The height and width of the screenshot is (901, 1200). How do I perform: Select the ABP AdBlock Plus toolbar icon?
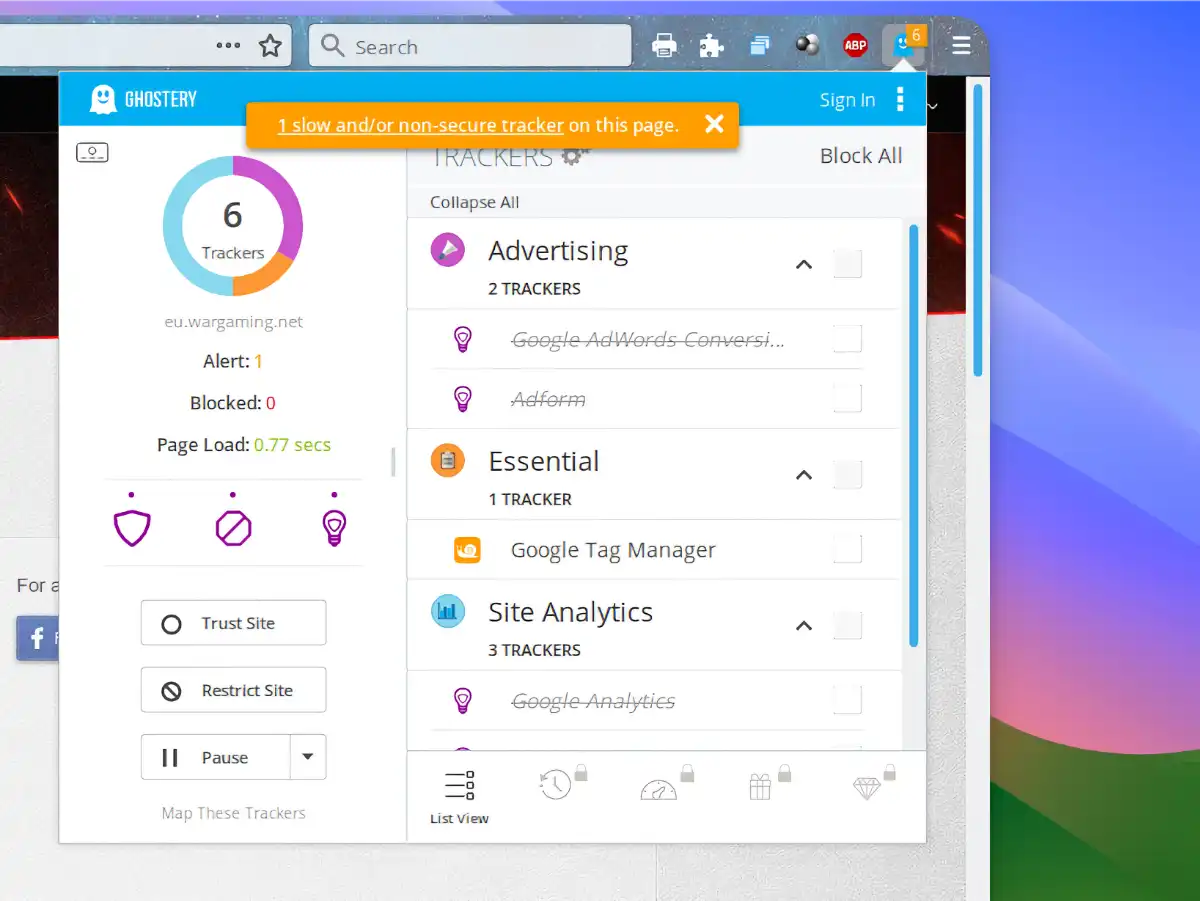click(855, 44)
